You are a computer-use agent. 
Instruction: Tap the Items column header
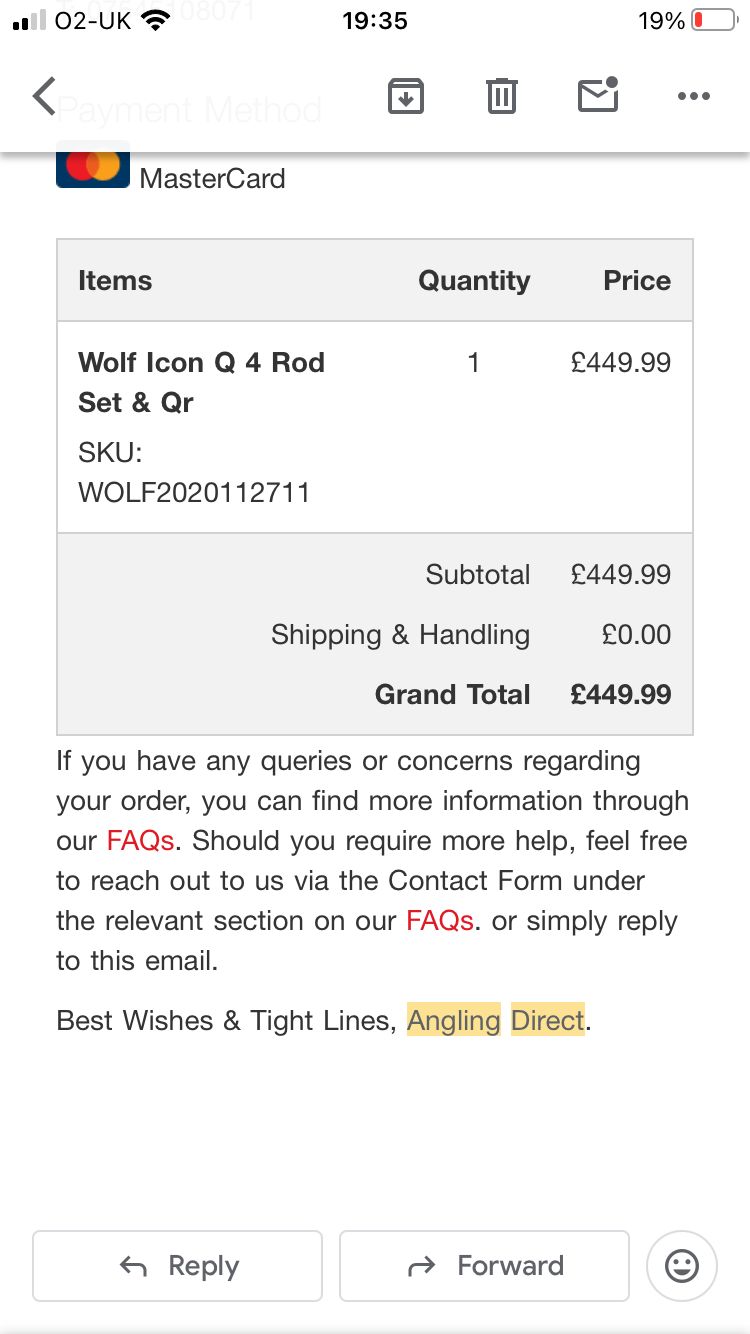coord(115,281)
